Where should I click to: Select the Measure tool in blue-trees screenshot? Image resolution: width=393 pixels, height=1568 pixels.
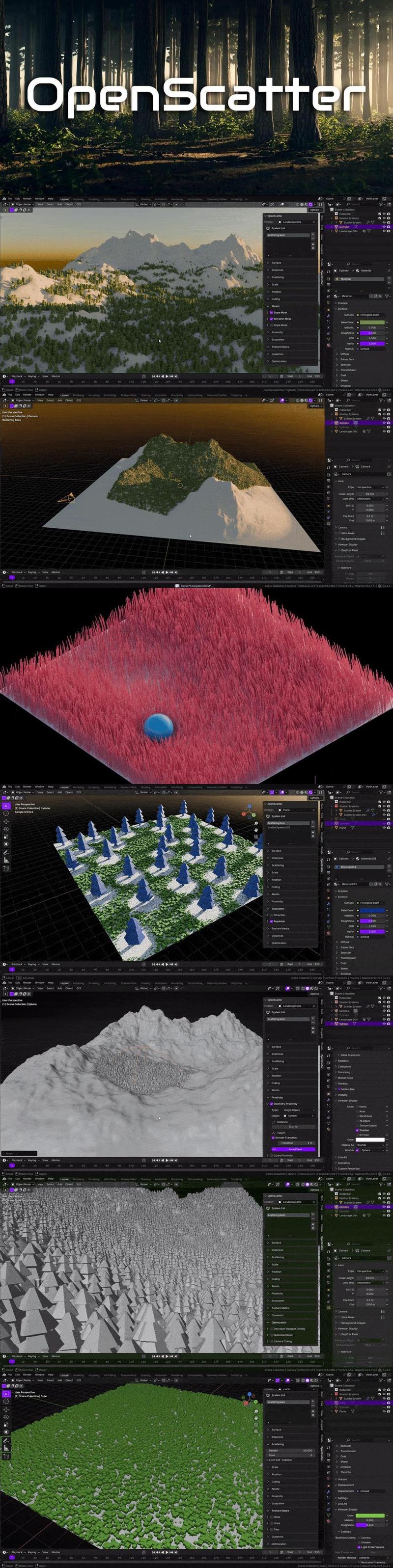tap(5, 860)
